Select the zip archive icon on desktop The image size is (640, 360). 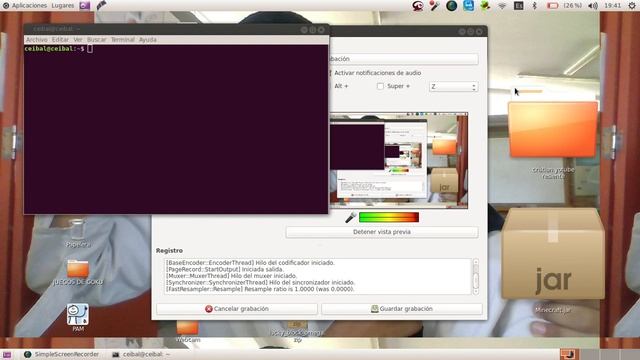pyautogui.click(x=297, y=331)
